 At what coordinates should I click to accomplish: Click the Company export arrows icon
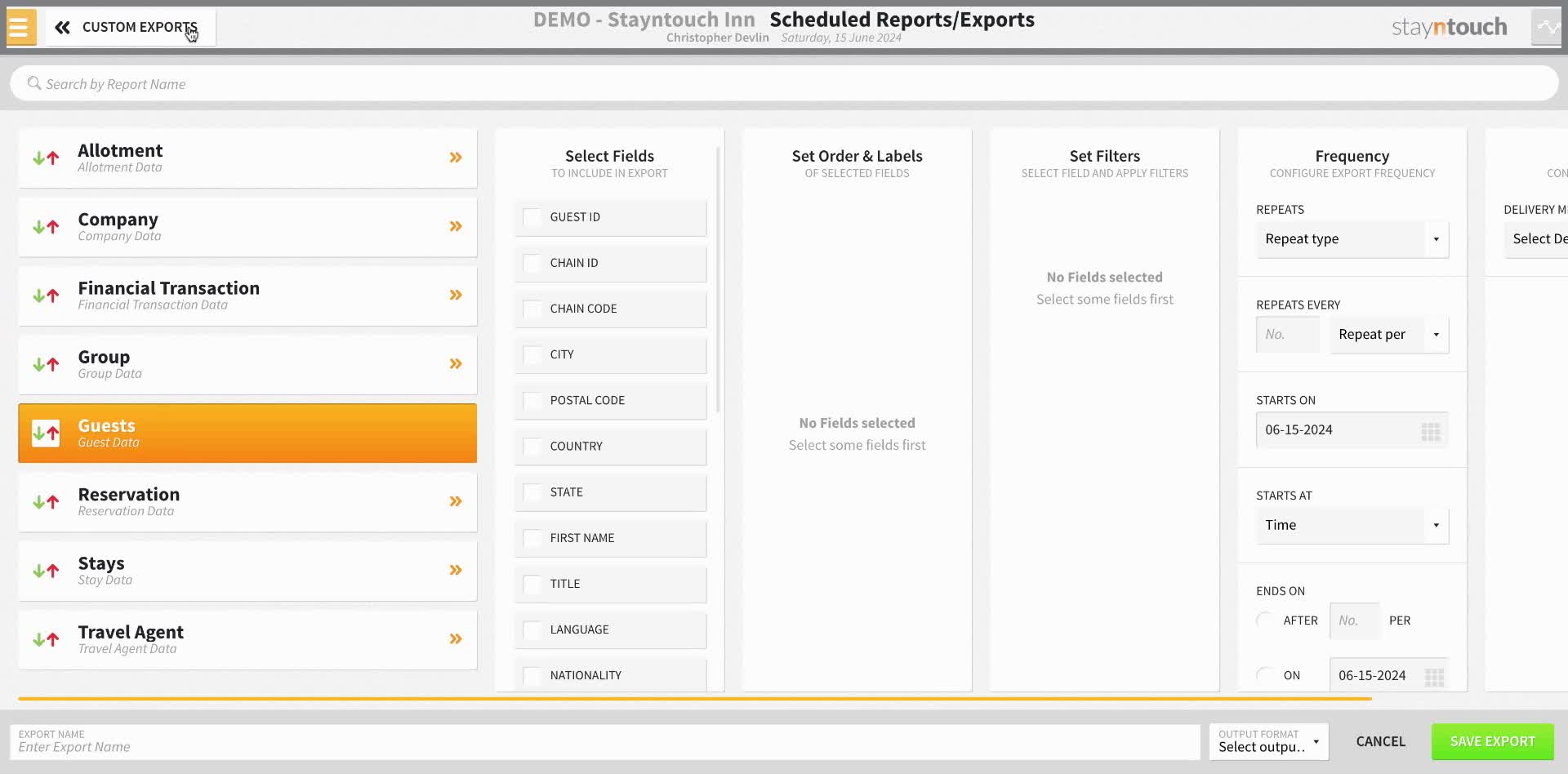46,226
